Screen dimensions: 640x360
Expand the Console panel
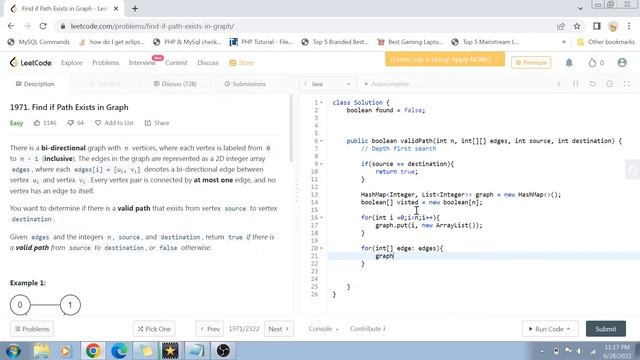click(x=323, y=329)
